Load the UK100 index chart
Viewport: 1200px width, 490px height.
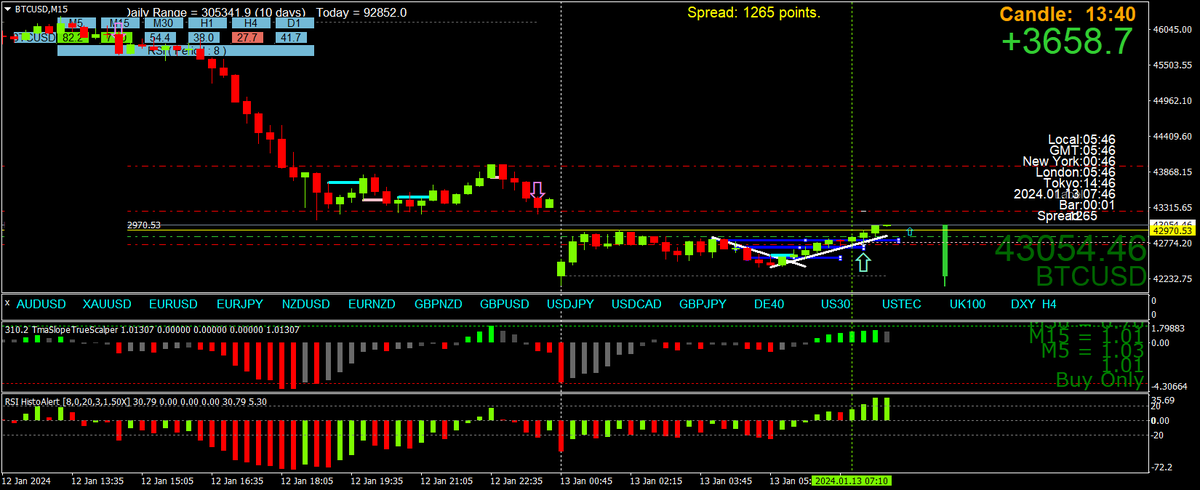point(967,302)
